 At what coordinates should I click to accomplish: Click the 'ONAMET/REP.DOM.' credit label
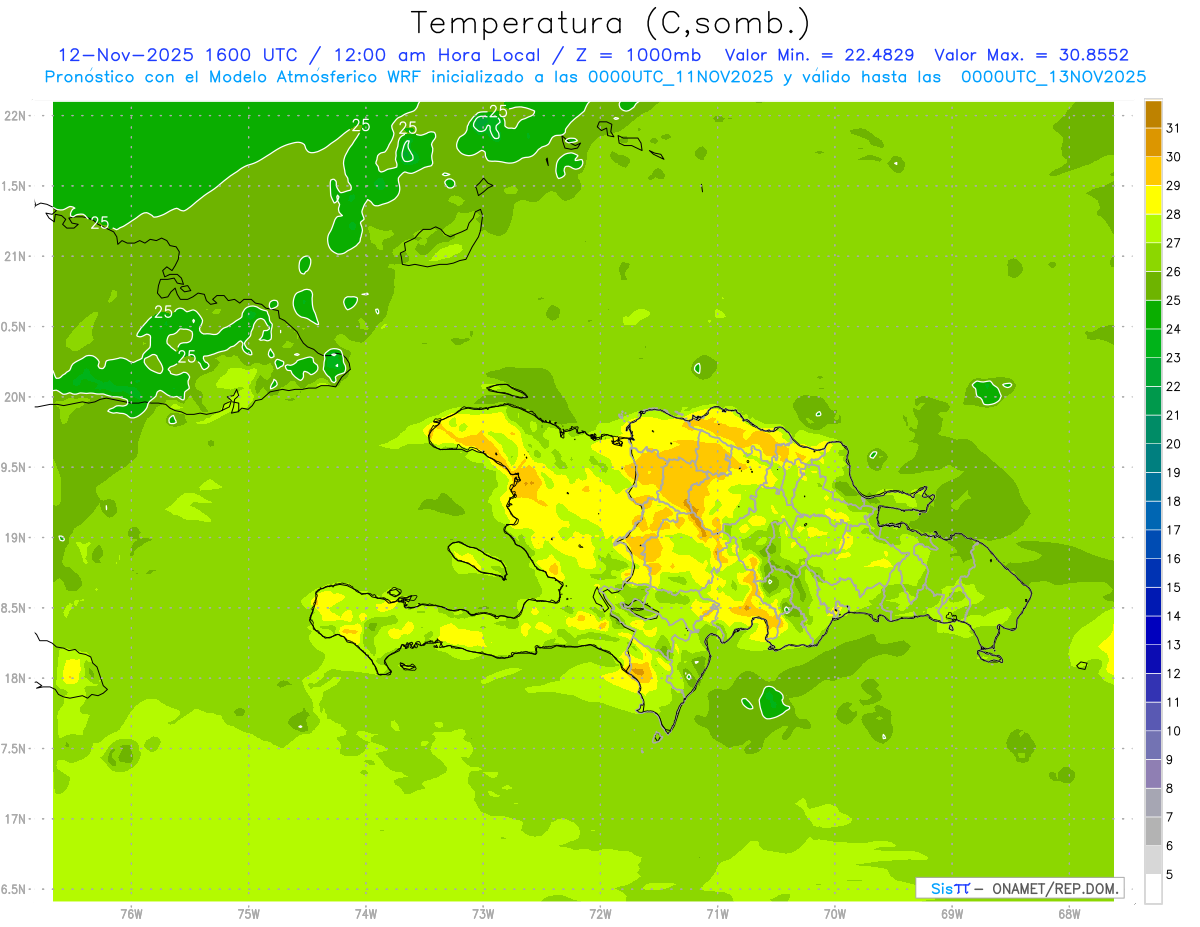pos(1054,888)
